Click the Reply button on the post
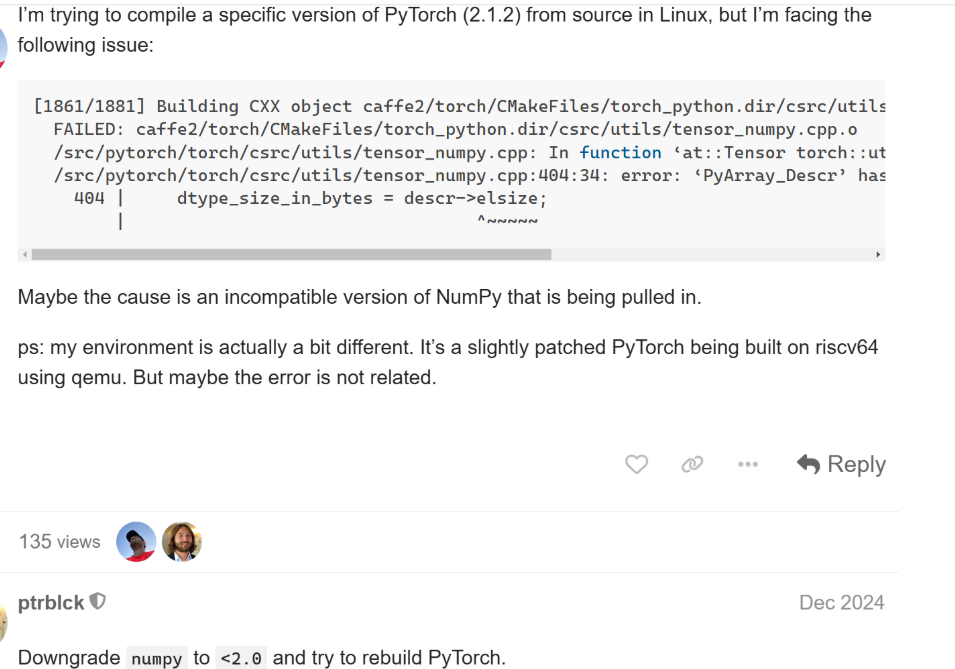955x669 pixels. click(841, 464)
